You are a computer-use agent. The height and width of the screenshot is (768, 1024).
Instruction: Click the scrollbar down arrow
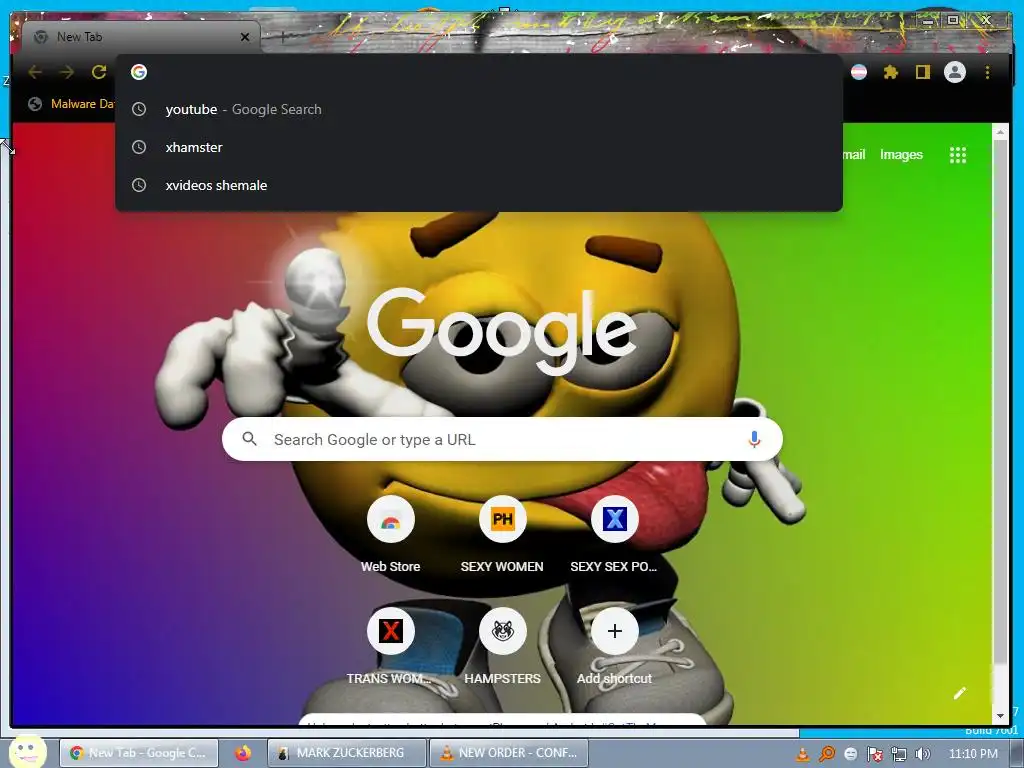pyautogui.click(x=1000, y=716)
